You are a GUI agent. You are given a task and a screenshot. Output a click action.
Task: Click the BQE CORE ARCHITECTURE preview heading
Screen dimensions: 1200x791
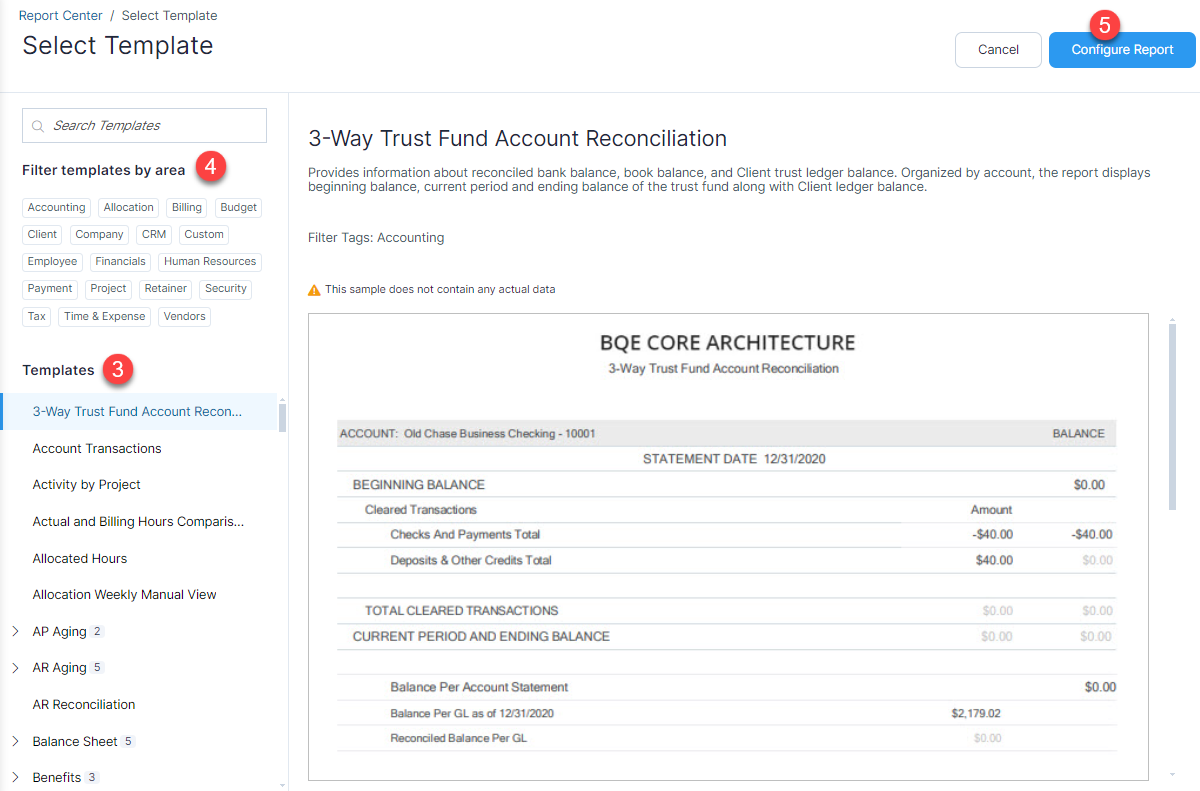click(x=728, y=343)
